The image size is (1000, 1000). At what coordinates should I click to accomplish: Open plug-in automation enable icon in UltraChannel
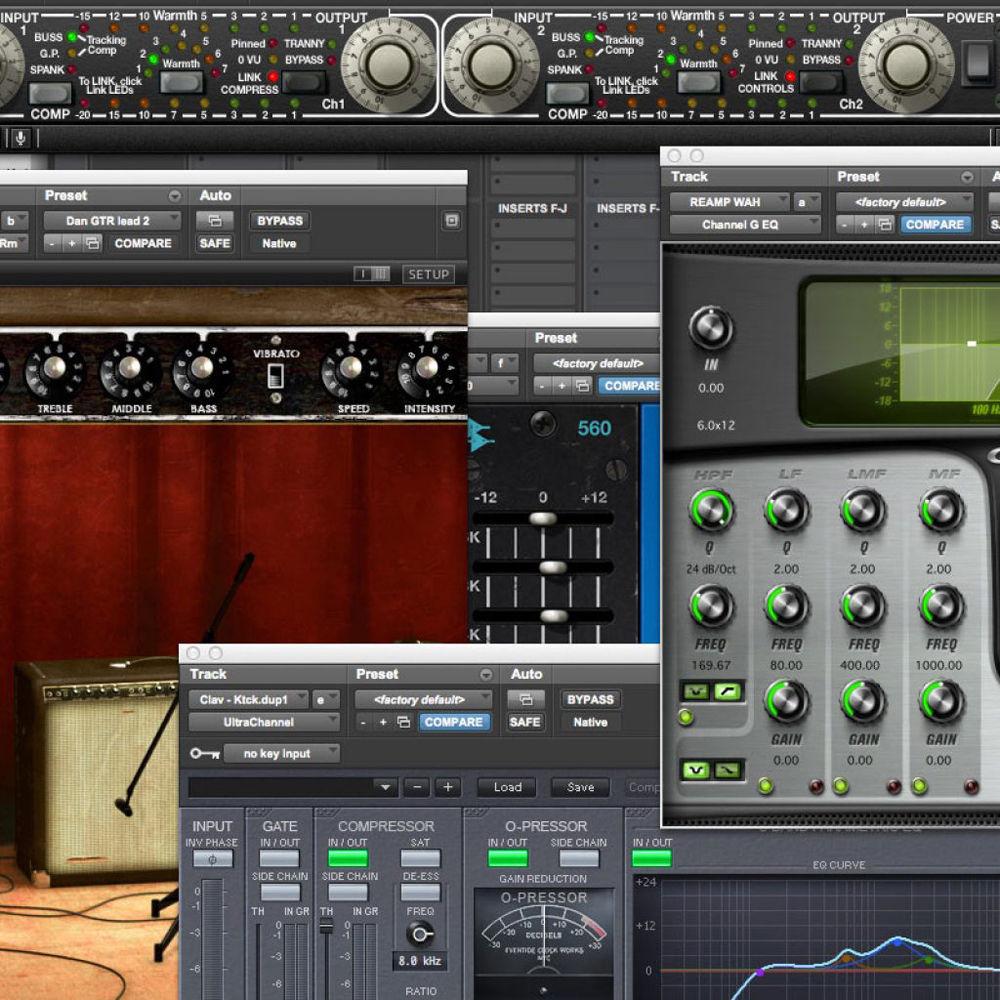pyautogui.click(x=525, y=700)
